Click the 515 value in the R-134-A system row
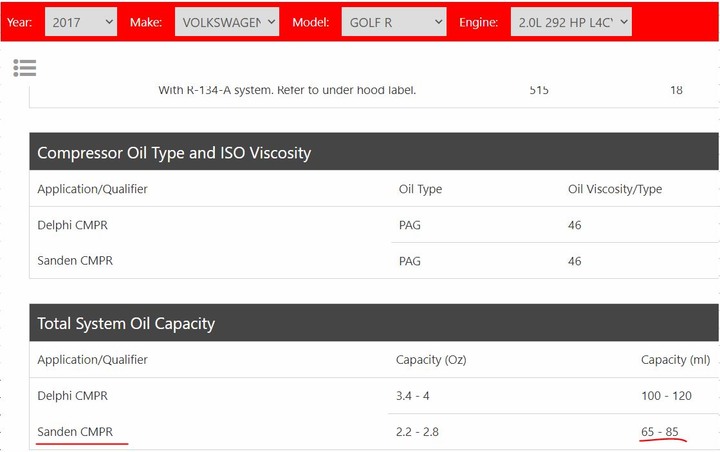 coord(539,90)
